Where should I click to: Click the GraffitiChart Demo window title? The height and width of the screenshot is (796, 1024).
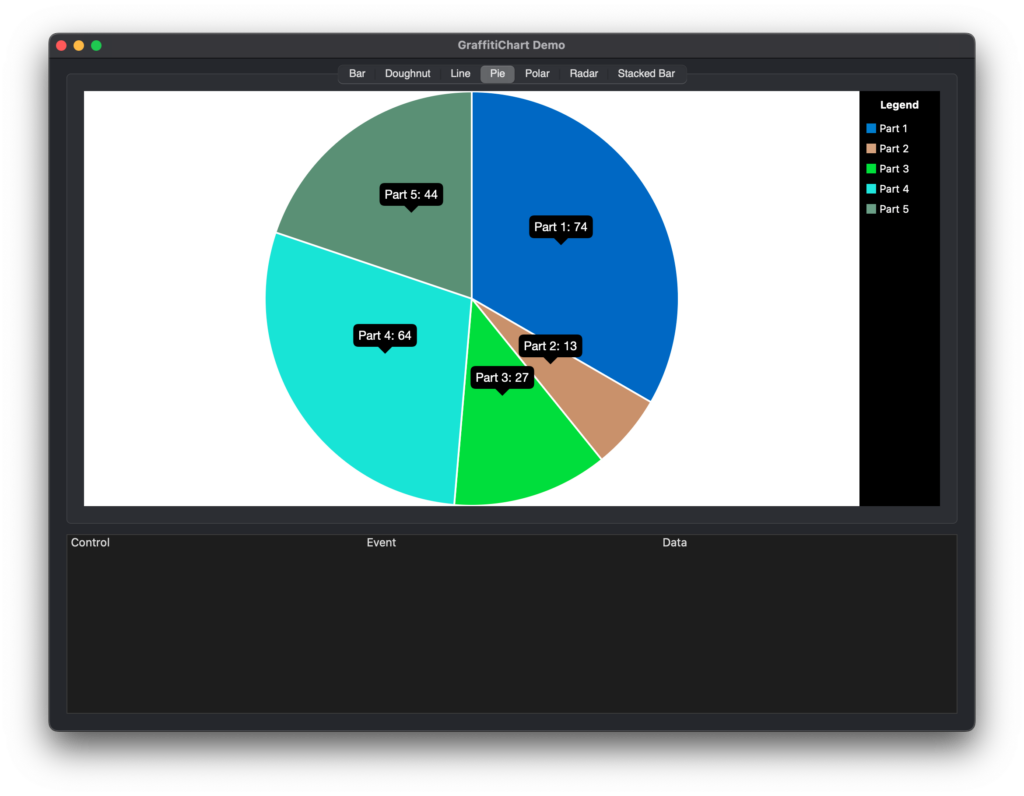(511, 45)
